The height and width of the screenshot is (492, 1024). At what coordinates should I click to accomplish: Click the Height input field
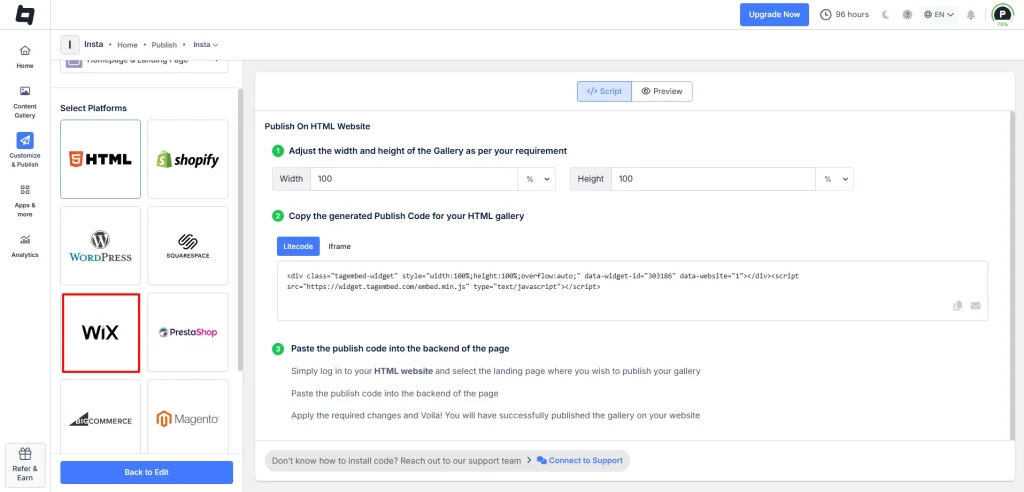pos(713,179)
